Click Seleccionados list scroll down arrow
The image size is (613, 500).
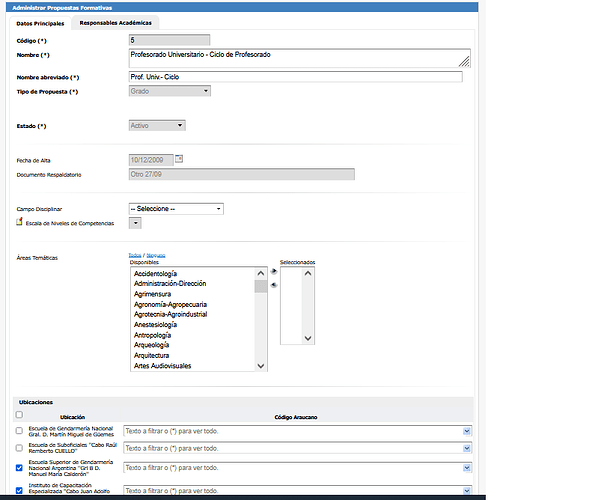pos(308,338)
